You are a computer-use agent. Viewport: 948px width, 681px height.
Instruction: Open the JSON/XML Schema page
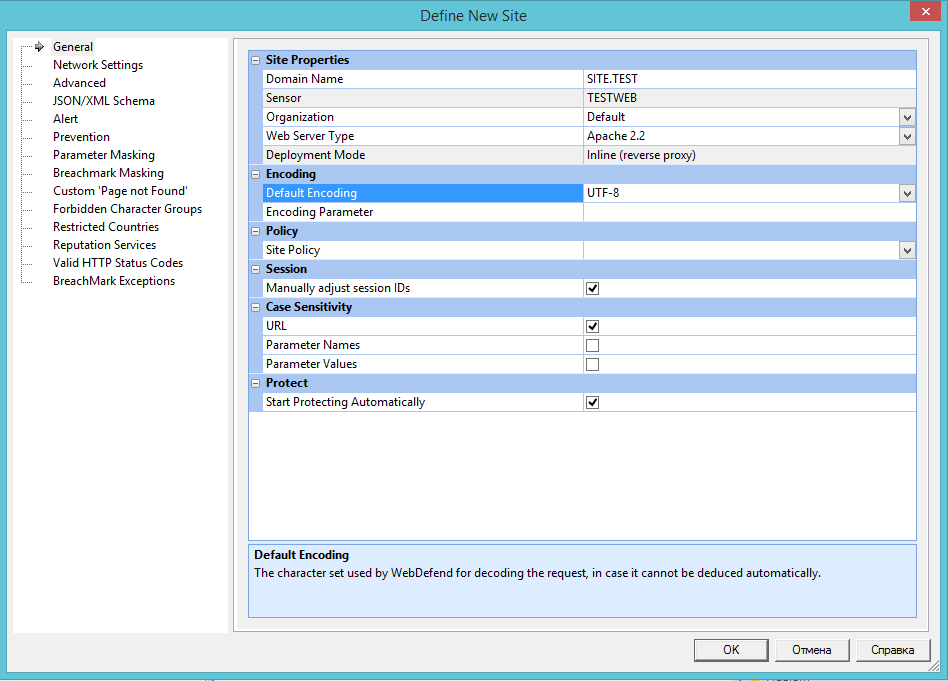(104, 101)
